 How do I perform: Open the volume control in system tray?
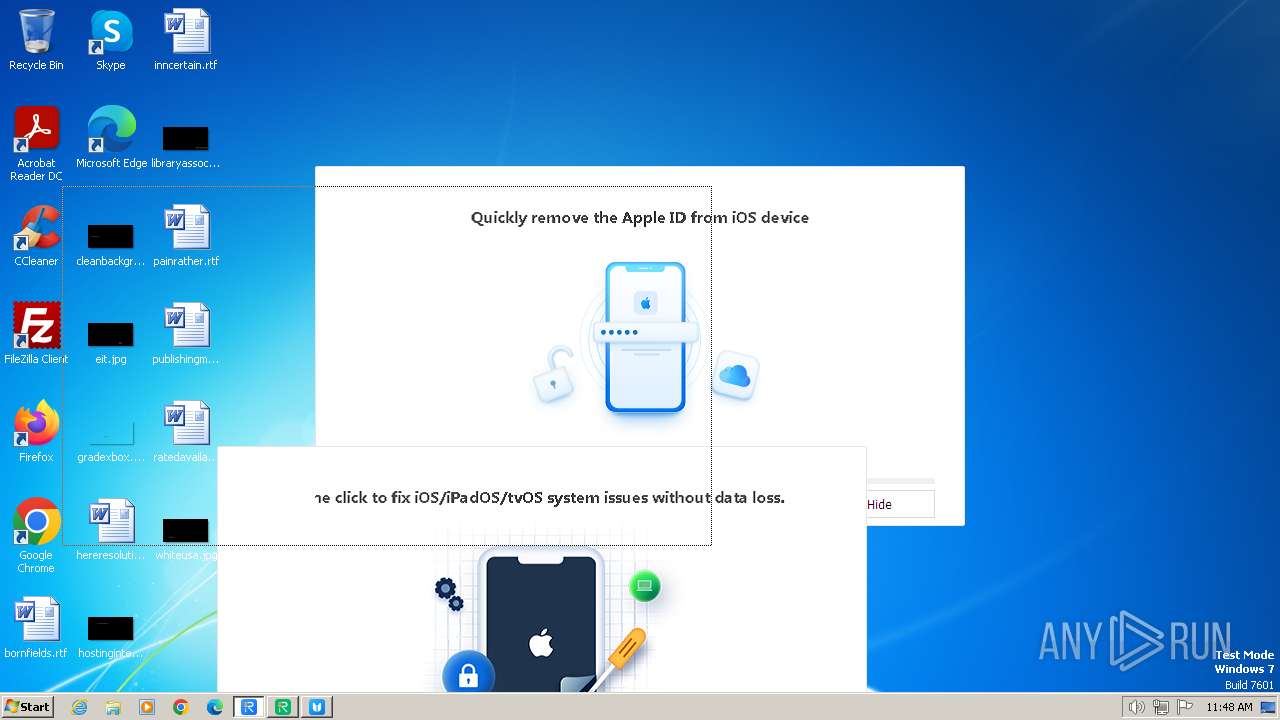(1136, 707)
